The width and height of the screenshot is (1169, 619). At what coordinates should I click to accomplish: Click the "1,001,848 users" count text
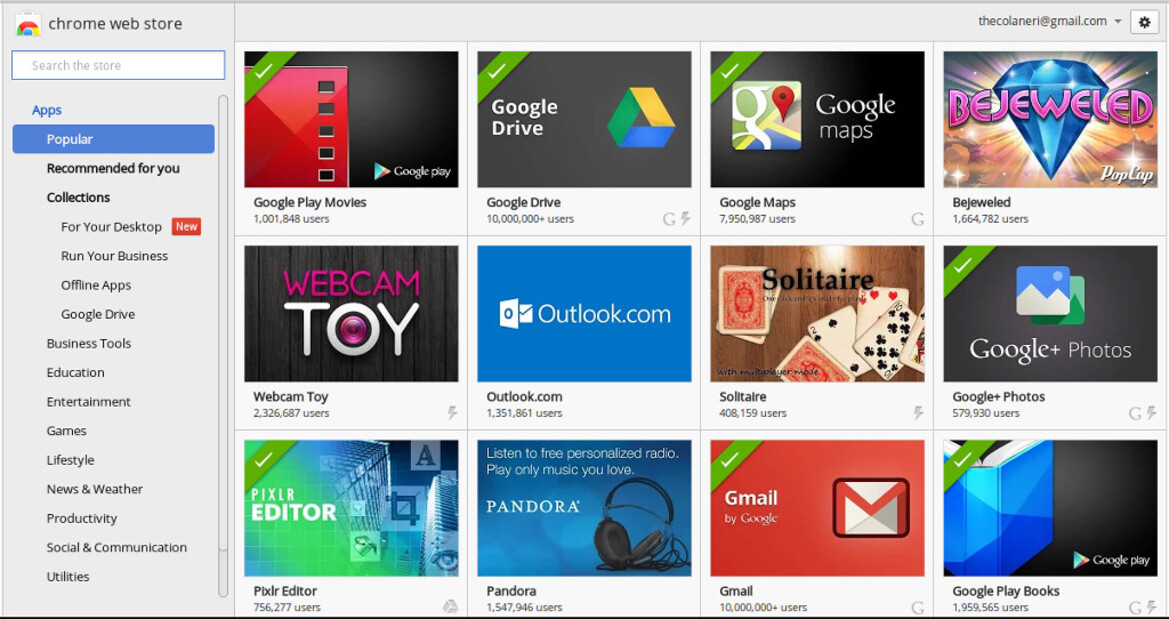pos(291,219)
